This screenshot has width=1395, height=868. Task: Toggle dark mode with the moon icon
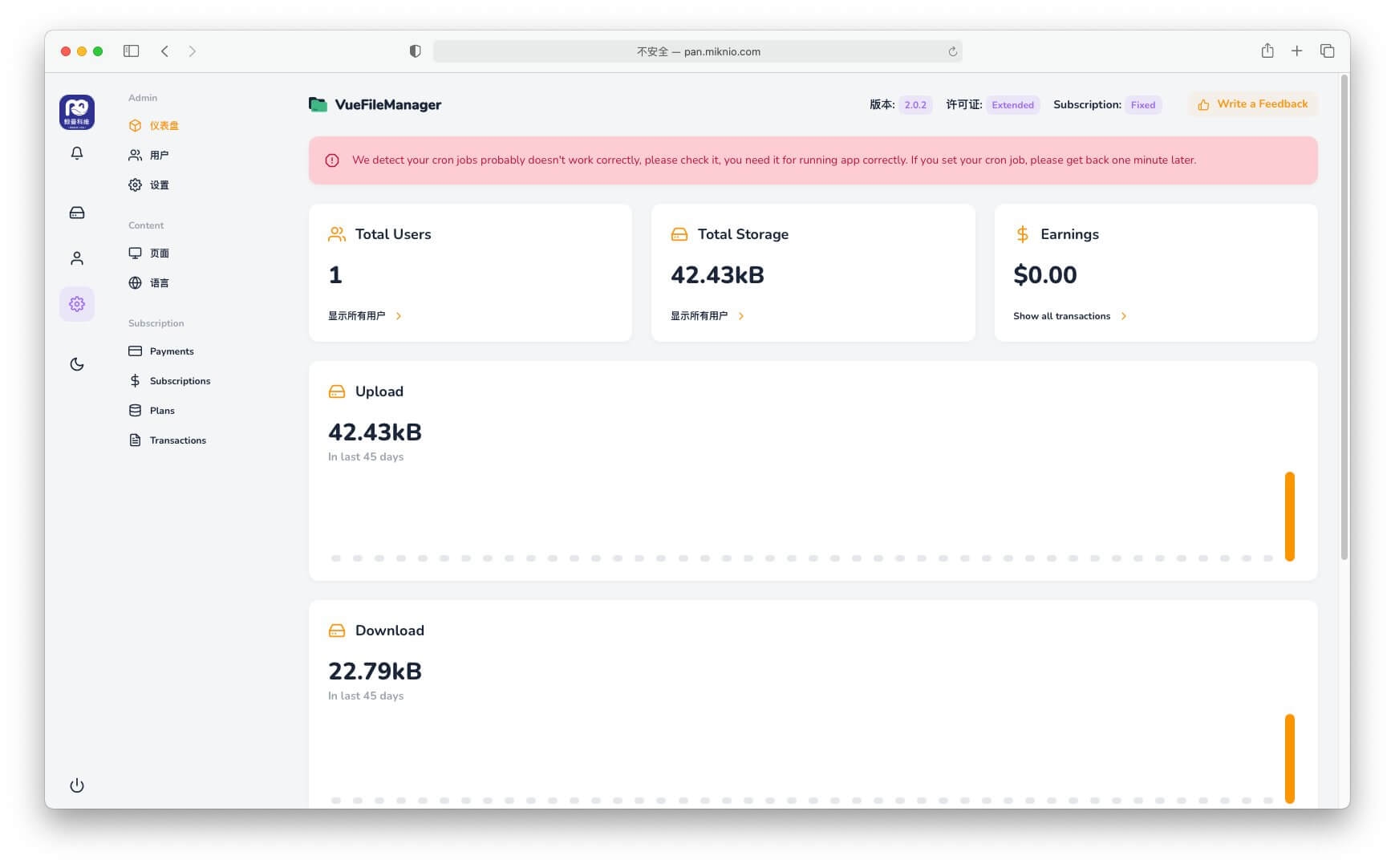pyautogui.click(x=76, y=363)
